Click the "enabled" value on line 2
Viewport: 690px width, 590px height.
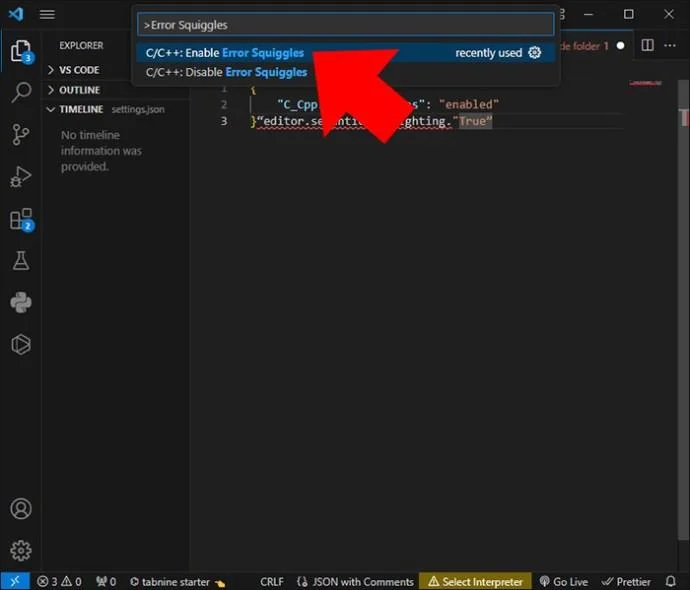(469, 104)
